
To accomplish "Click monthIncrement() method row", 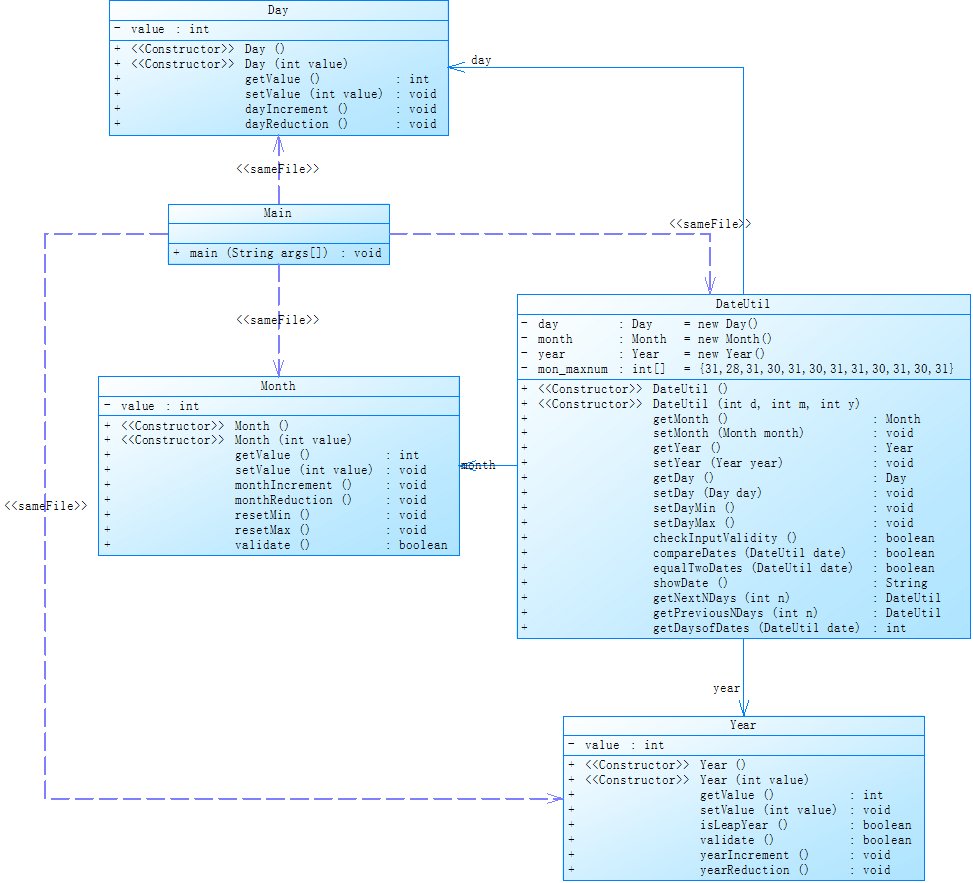I will coord(265,485).
